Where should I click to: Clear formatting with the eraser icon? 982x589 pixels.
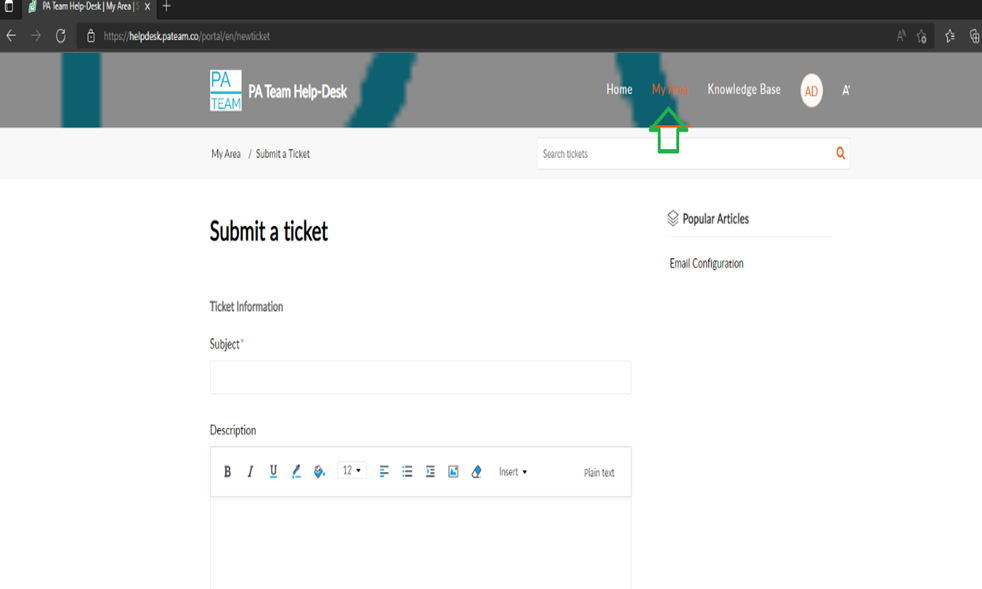click(x=476, y=472)
